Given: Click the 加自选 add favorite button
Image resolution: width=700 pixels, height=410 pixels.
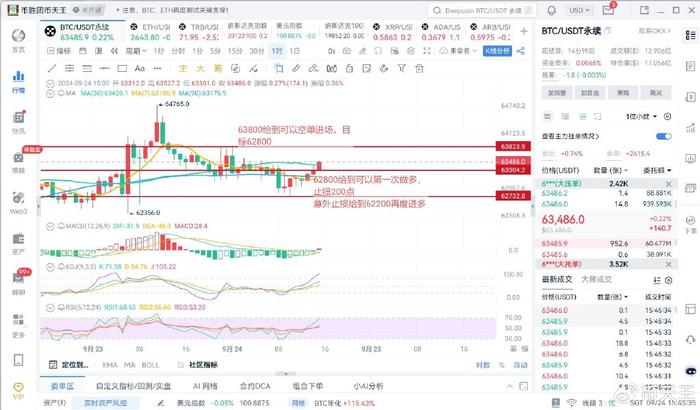Looking at the screenshot, I should [590, 93].
